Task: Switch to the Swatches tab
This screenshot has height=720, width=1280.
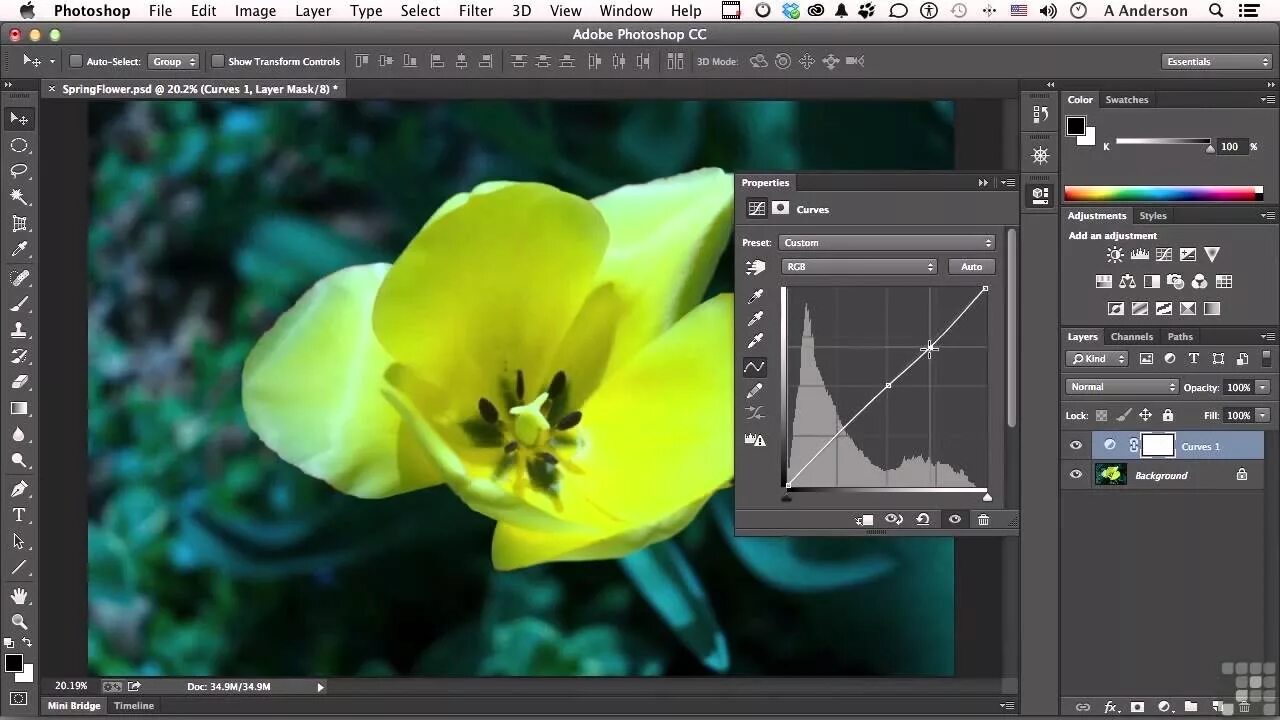Action: 1127,100
